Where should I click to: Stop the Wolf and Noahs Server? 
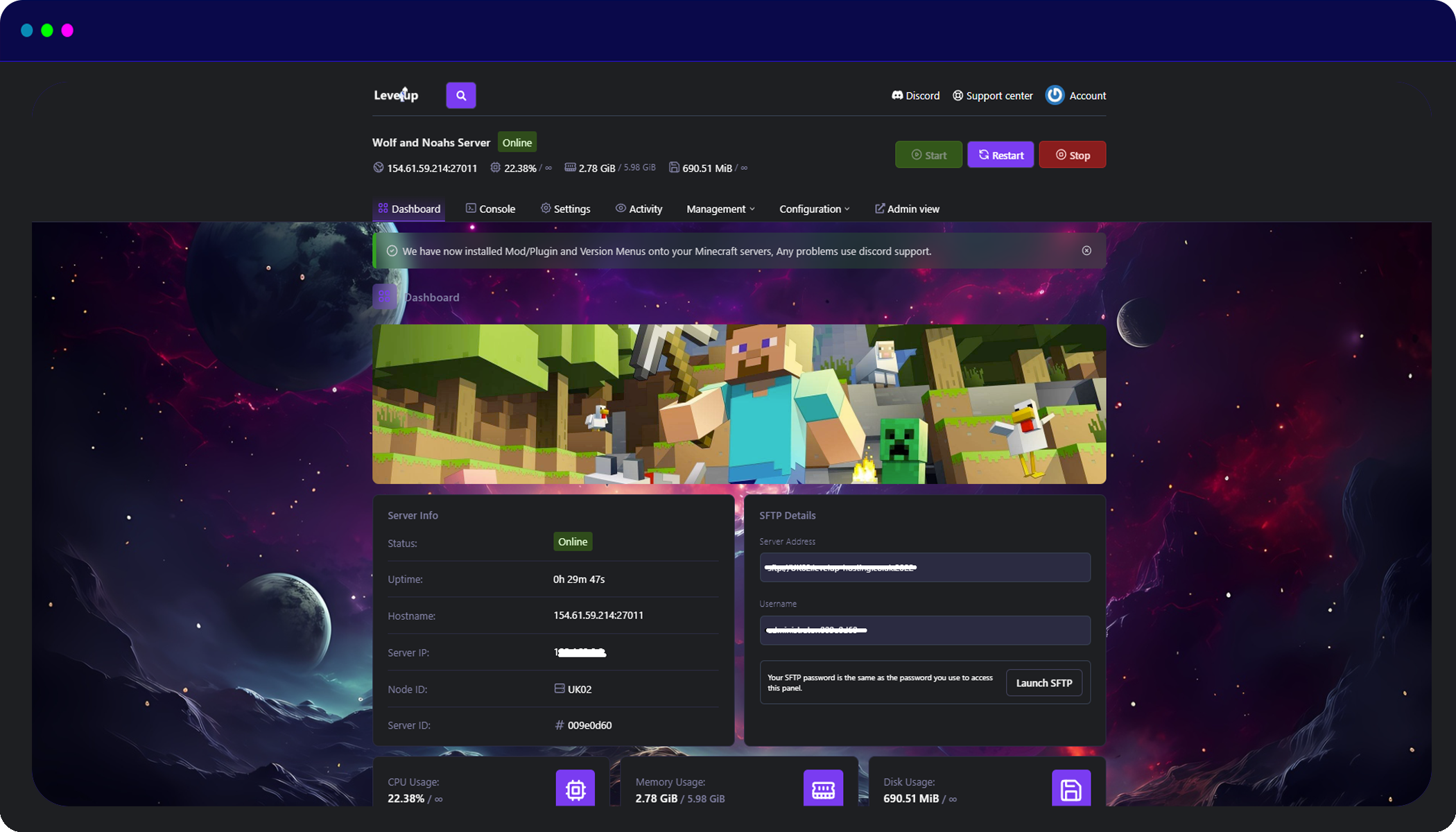(1073, 154)
